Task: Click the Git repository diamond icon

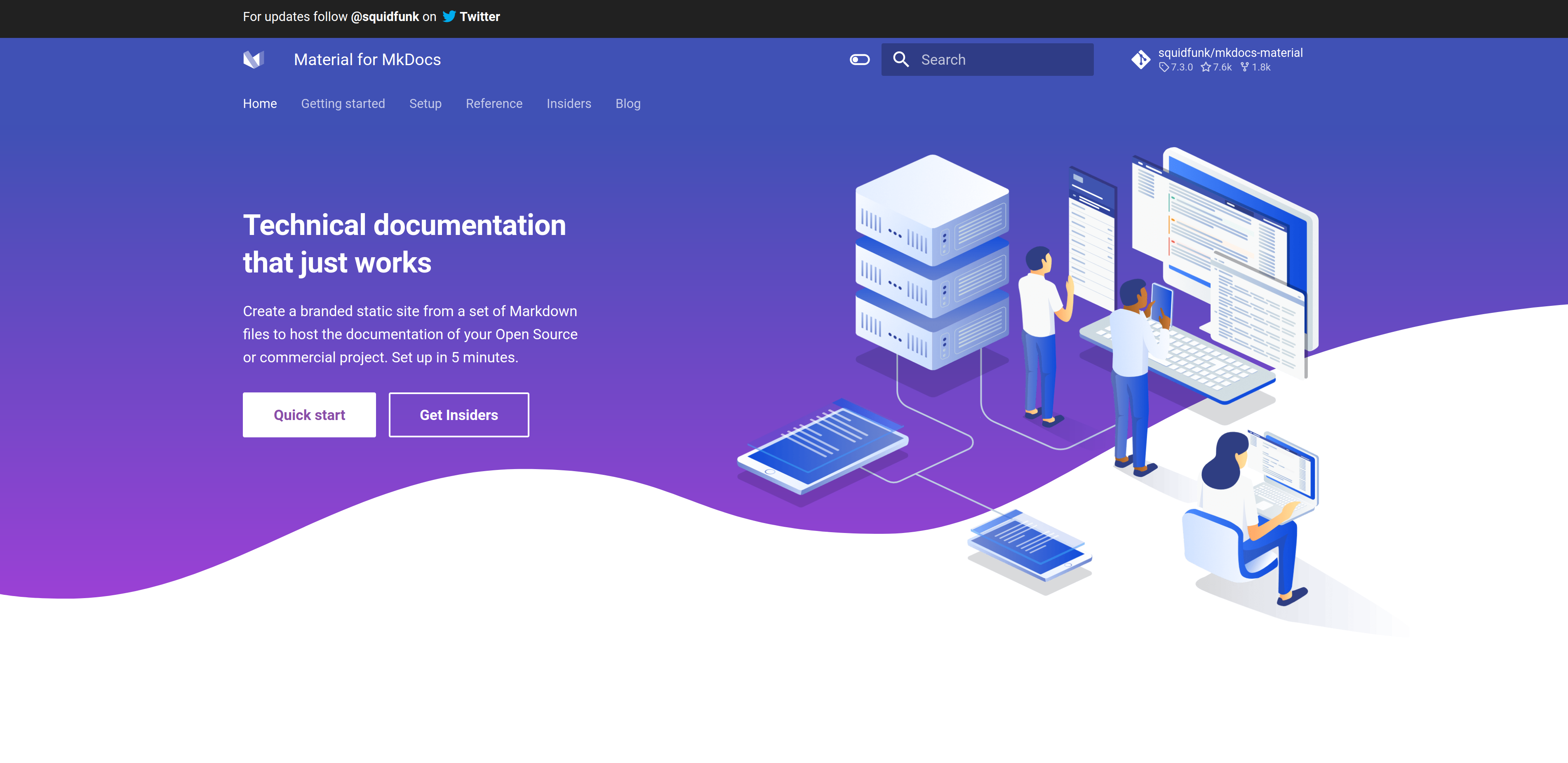Action: coord(1140,60)
